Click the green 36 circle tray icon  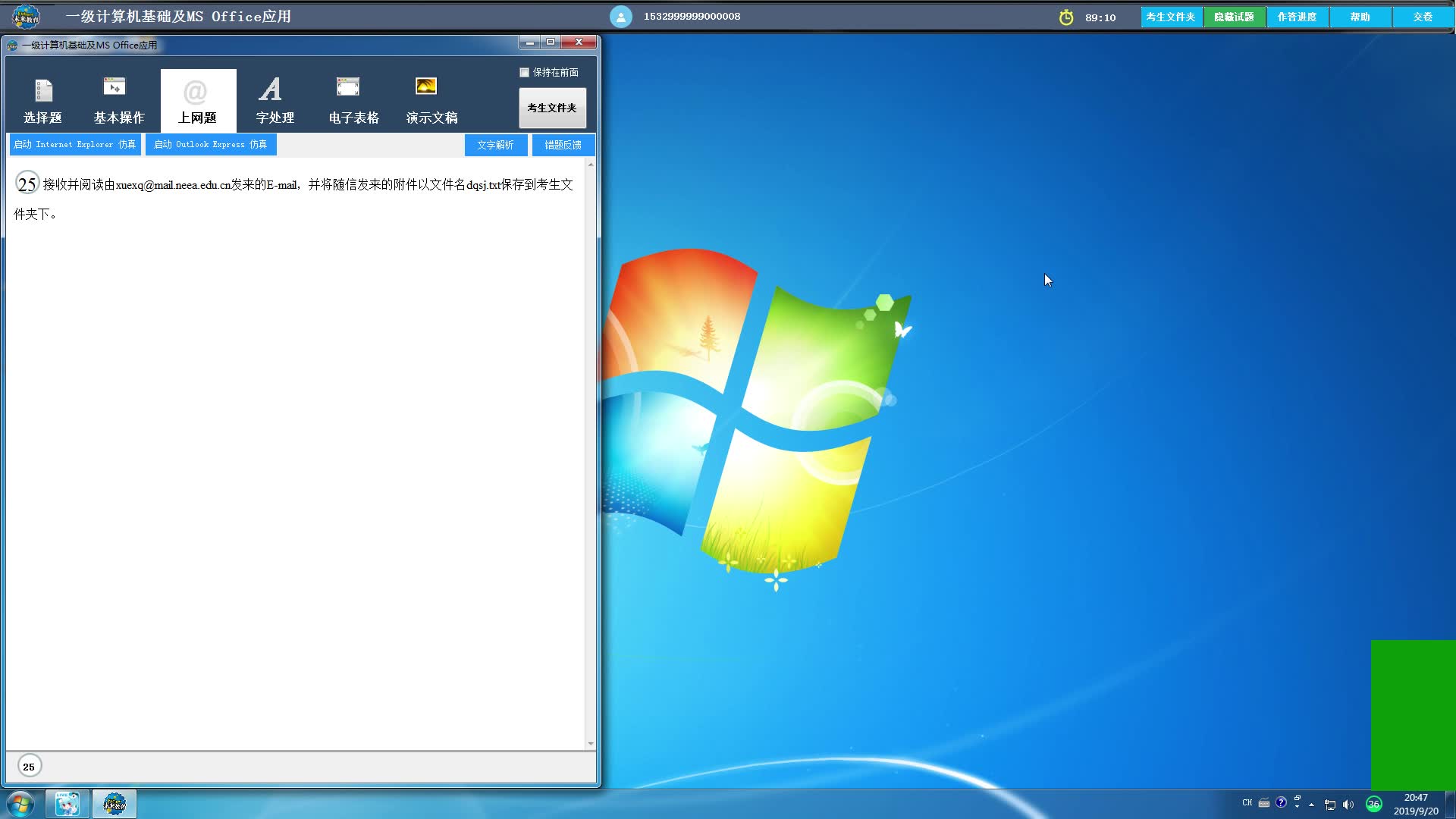coord(1373,804)
